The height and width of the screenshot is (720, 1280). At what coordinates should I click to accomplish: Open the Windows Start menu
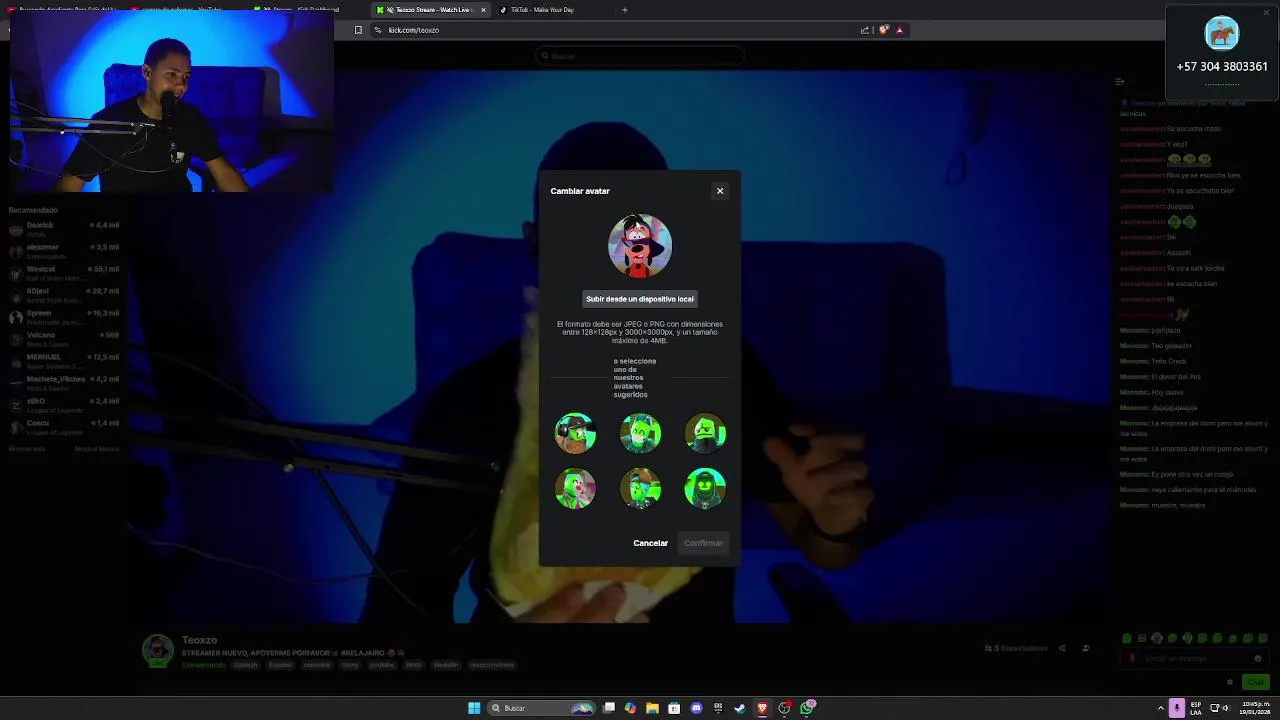474,708
